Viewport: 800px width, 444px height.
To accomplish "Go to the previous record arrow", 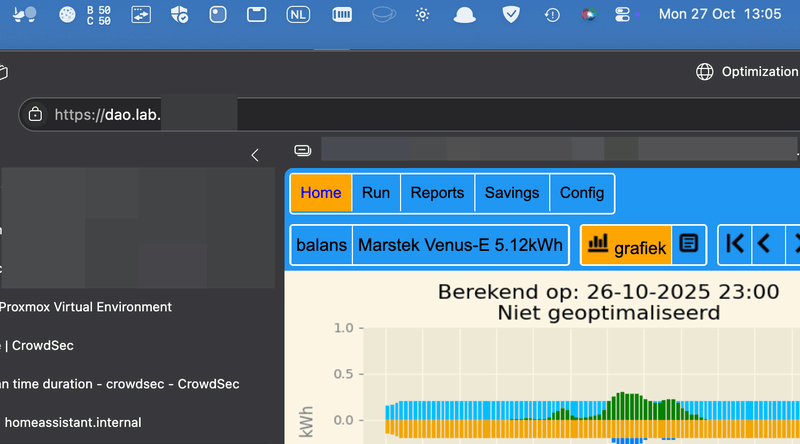I will [764, 244].
